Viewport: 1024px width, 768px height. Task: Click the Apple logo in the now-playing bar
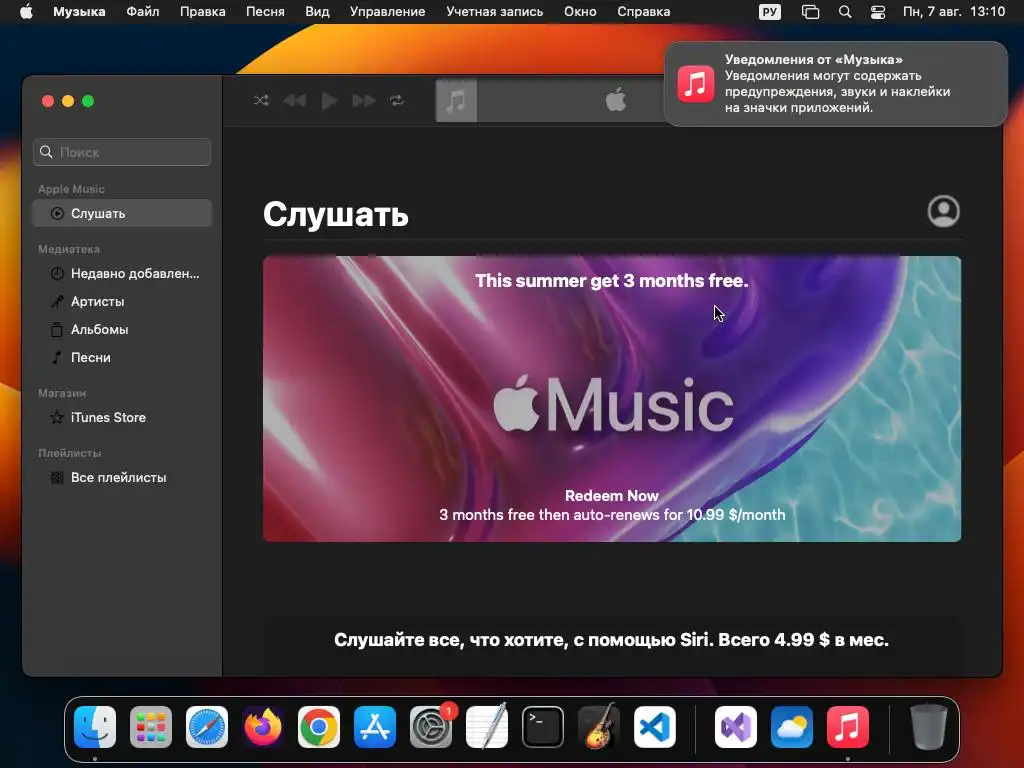click(x=616, y=100)
